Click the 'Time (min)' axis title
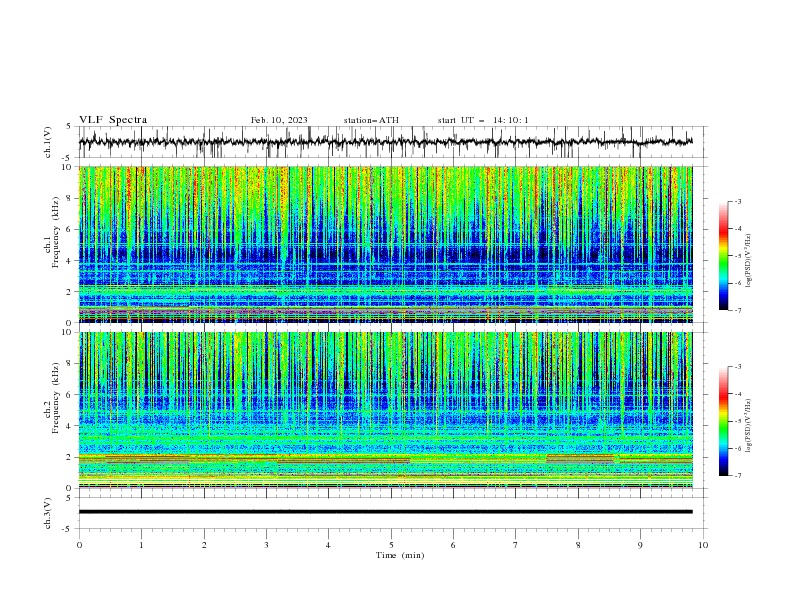Viewport: 792px width, 612px height. (x=400, y=555)
